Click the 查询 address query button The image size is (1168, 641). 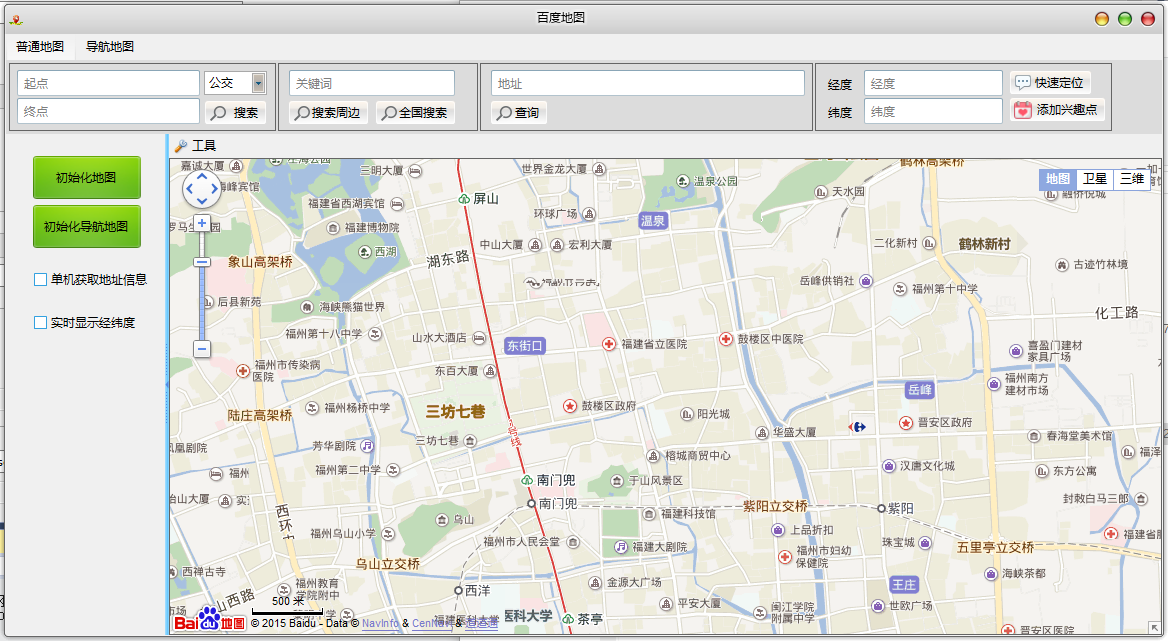coord(518,112)
